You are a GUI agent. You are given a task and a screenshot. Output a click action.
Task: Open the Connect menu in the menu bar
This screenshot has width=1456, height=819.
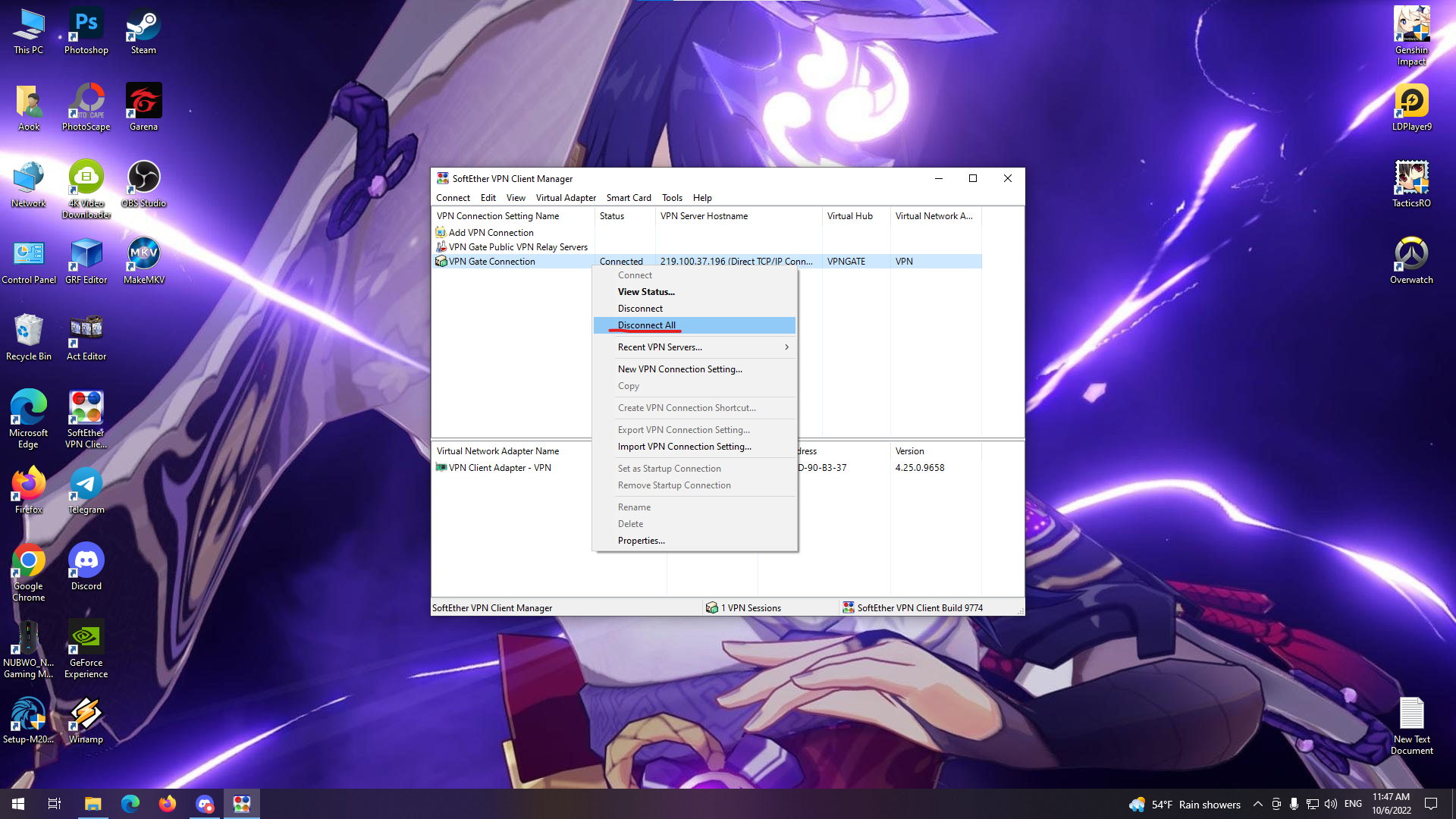click(453, 198)
